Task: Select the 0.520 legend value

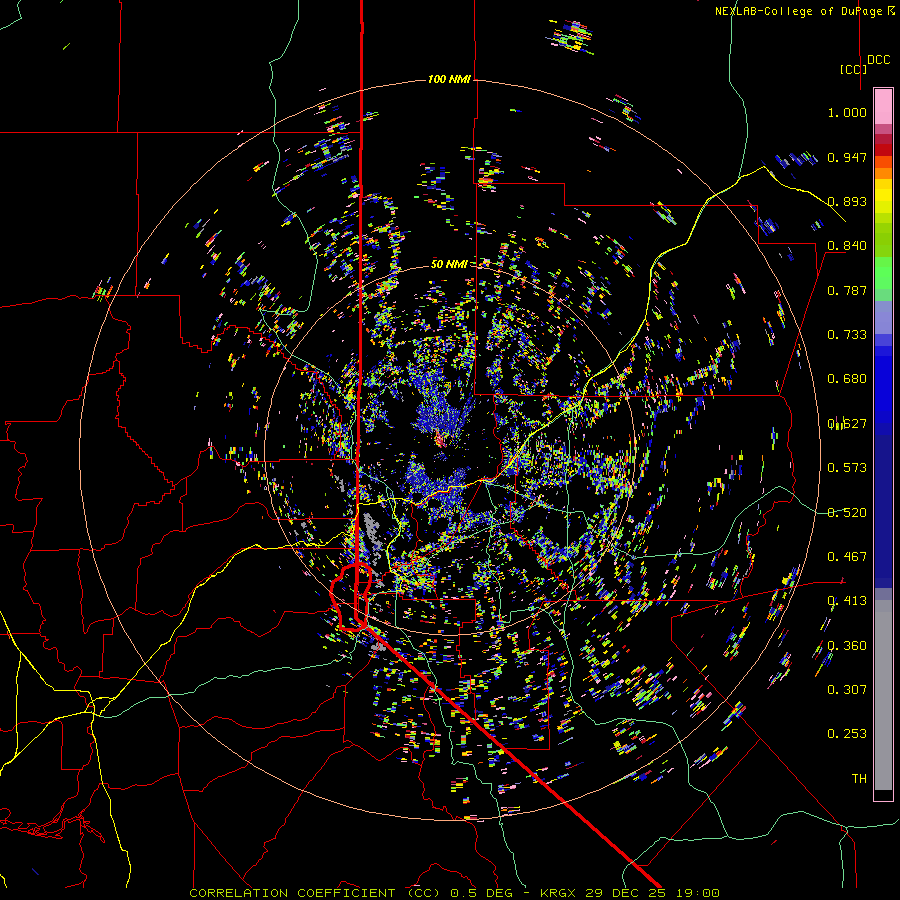Action: (847, 513)
